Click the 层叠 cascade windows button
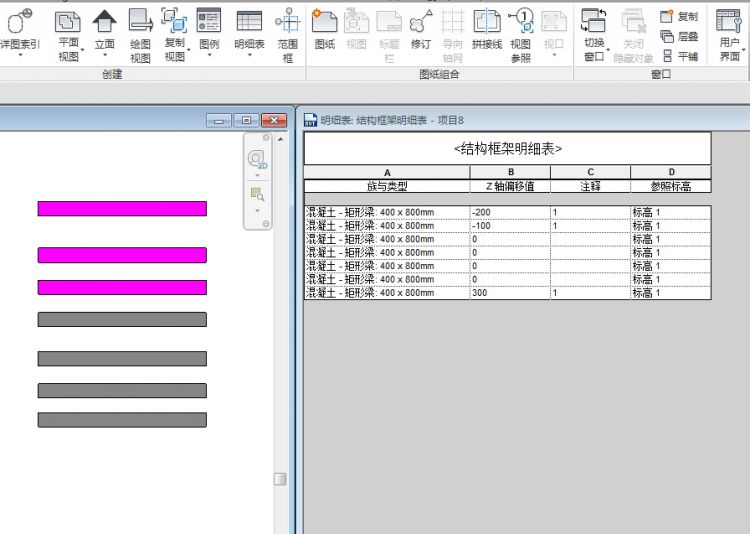Screen dimensions: 750x534 point(679,36)
